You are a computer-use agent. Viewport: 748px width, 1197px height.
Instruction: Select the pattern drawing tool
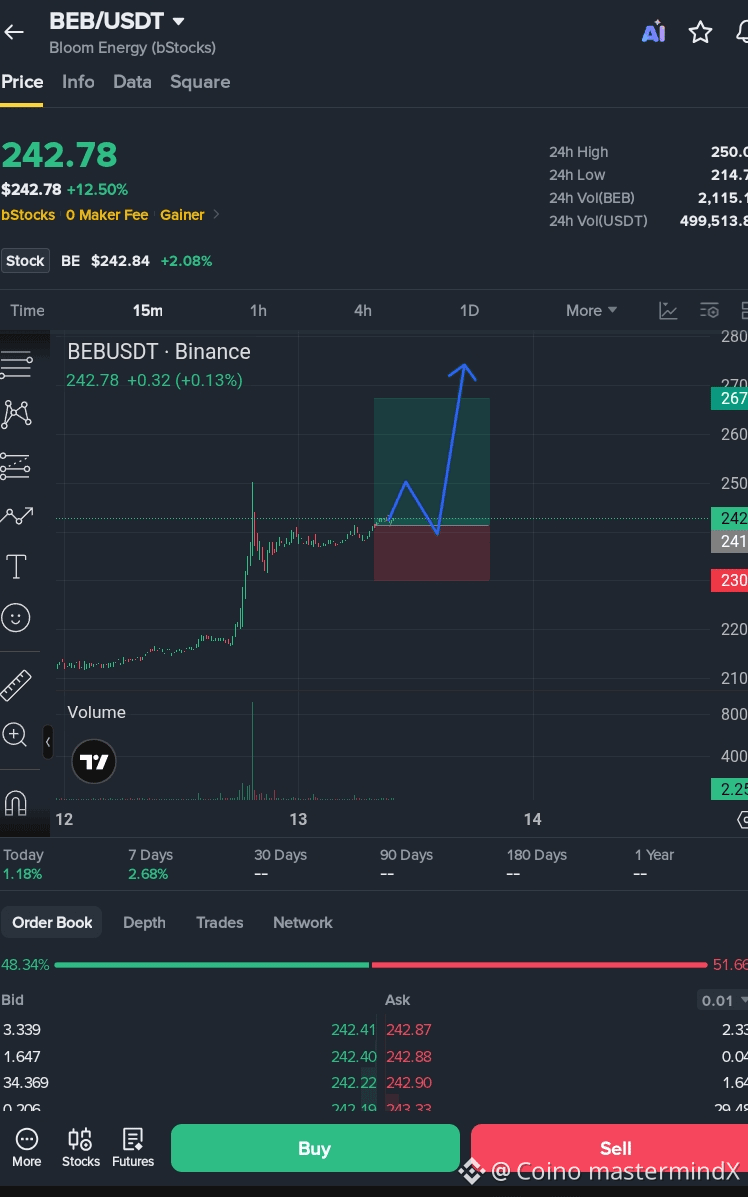click(16, 414)
